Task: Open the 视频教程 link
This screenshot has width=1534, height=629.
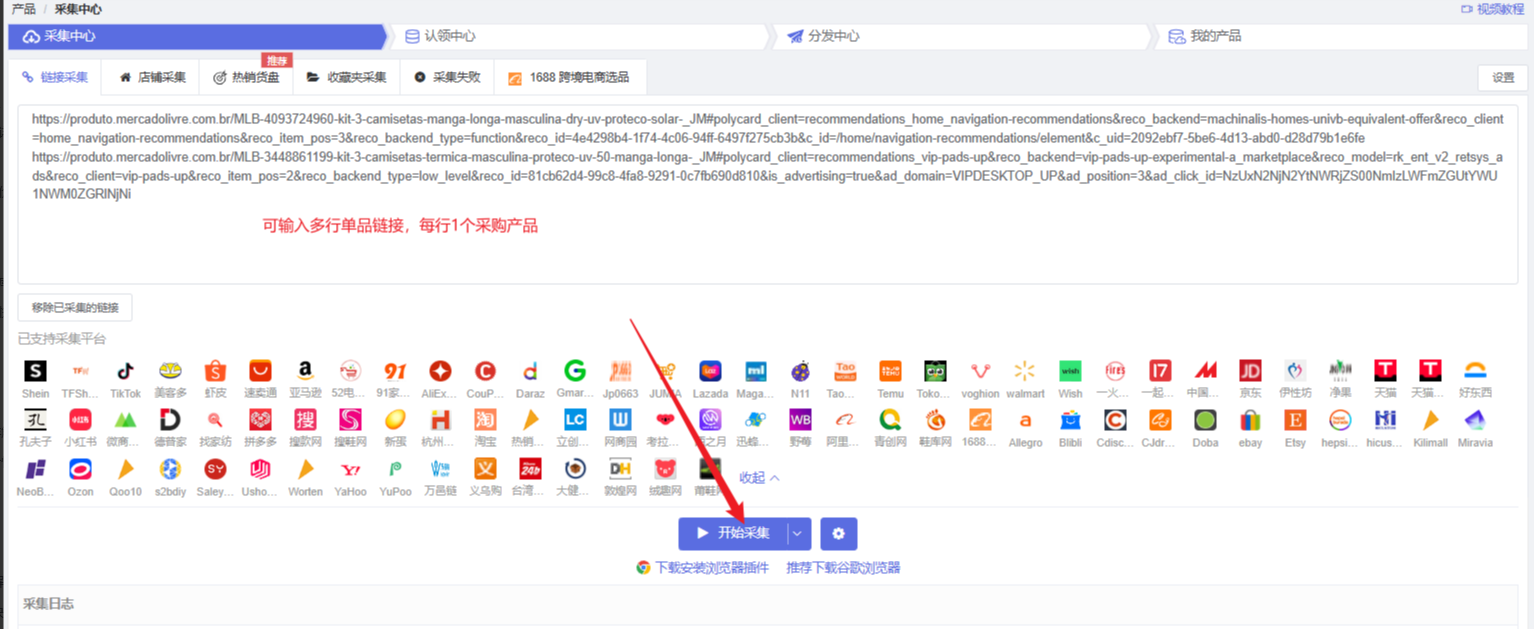Action: (x=1491, y=9)
